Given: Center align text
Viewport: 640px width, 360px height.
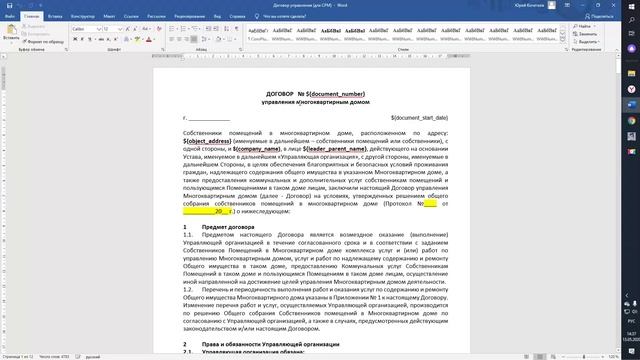Looking at the screenshot, I should pyautogui.click(x=179, y=39).
